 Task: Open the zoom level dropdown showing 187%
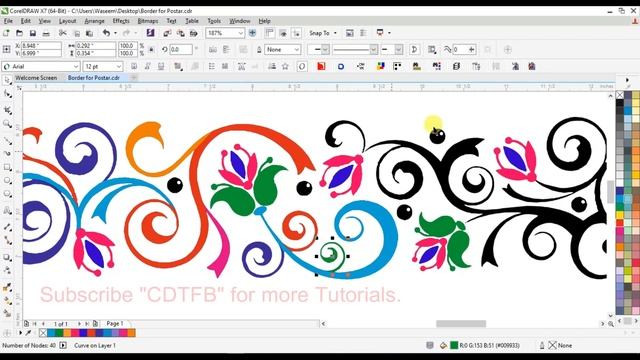tap(240, 33)
